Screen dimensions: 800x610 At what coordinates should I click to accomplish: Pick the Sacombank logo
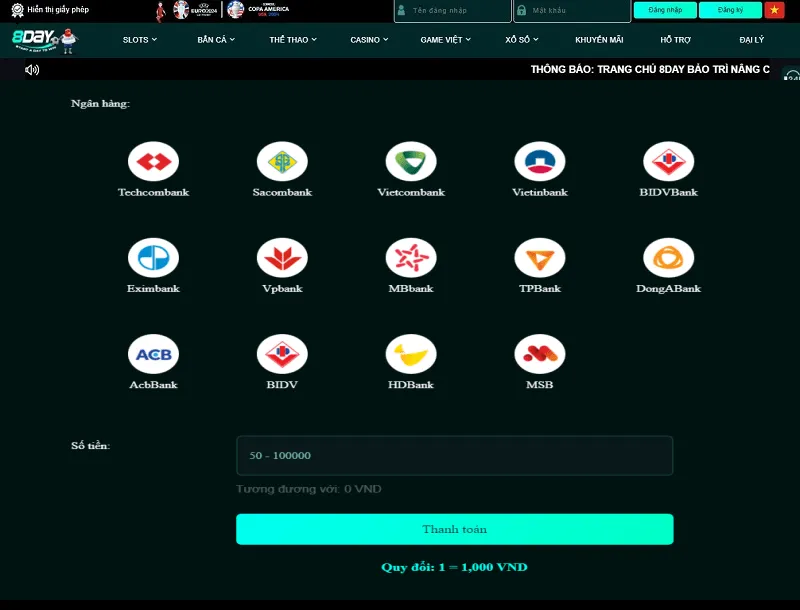(x=282, y=162)
